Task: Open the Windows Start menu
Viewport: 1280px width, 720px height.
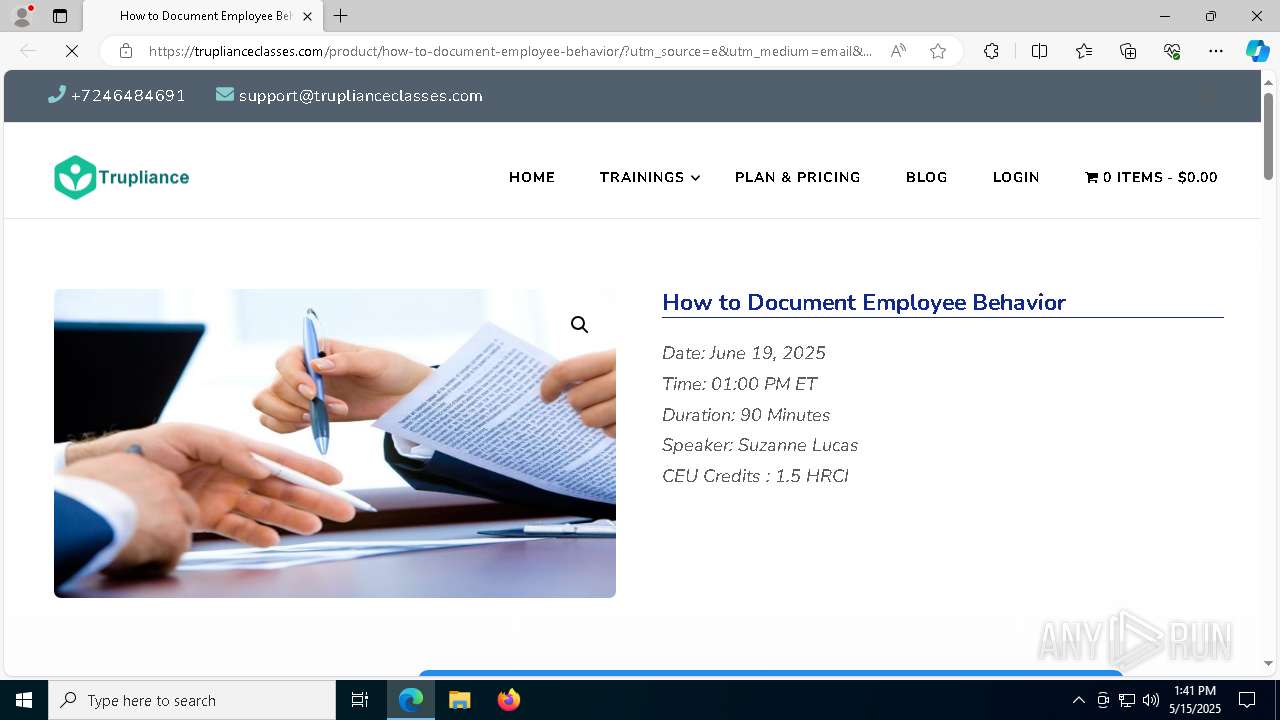Action: pos(24,700)
